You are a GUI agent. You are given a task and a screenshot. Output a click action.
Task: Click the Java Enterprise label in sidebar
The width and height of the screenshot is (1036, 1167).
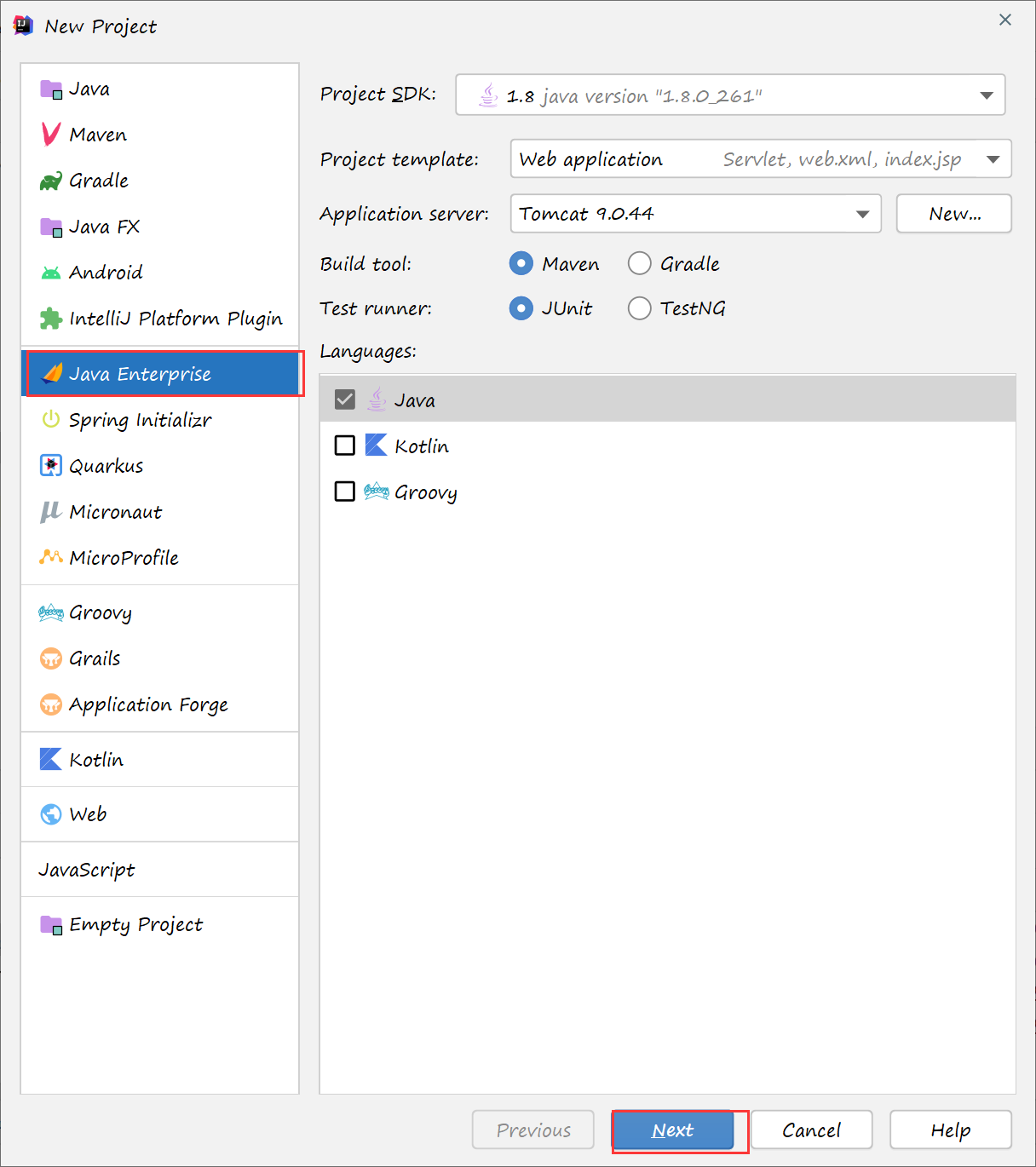(140, 374)
